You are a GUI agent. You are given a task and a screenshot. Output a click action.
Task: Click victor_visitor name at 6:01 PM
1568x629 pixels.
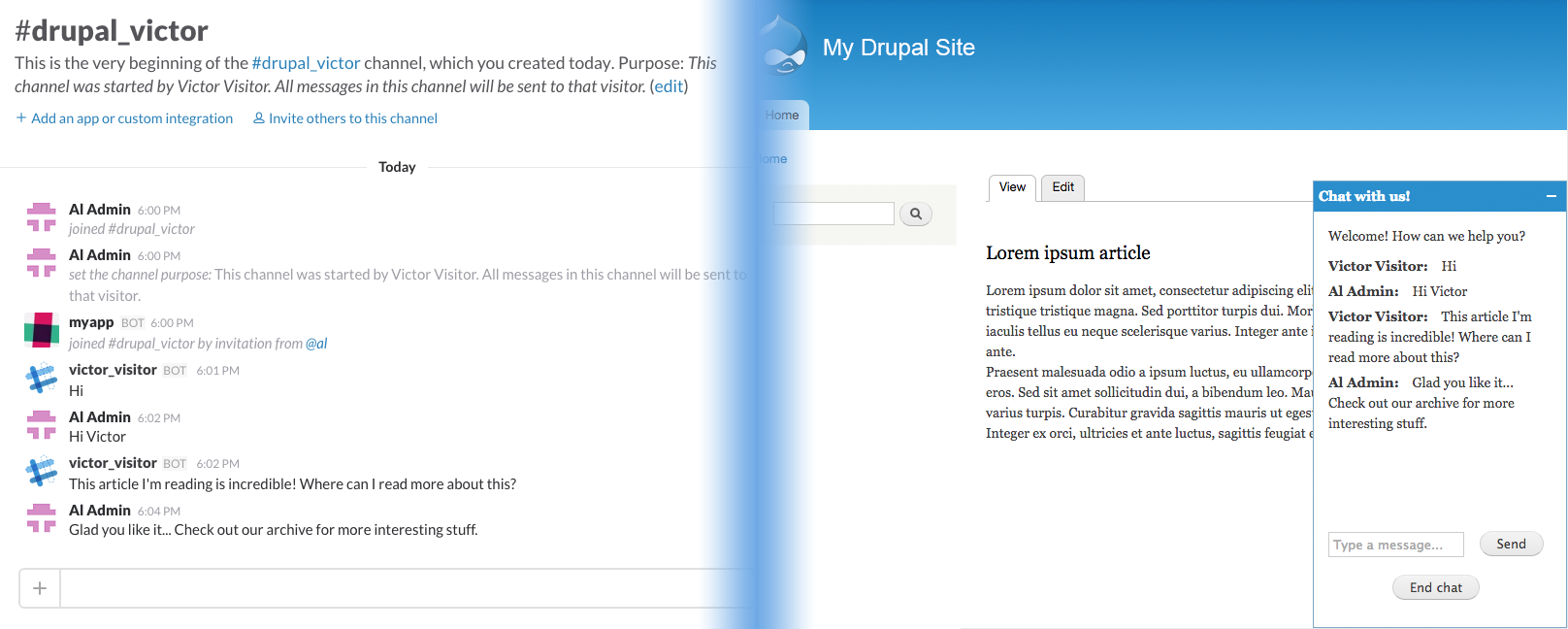point(113,370)
